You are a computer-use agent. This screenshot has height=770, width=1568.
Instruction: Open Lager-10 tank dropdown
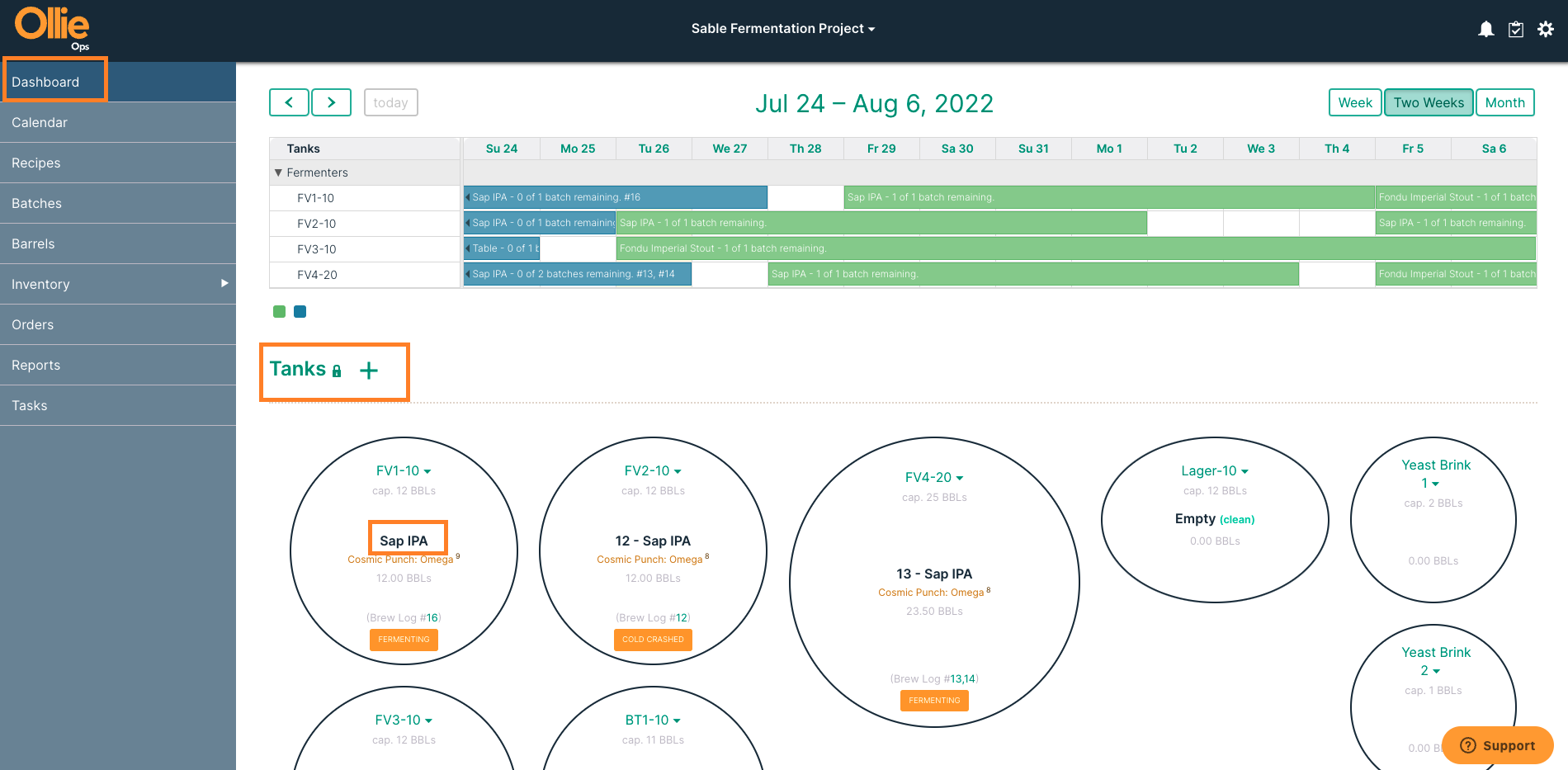pyautogui.click(x=1215, y=470)
